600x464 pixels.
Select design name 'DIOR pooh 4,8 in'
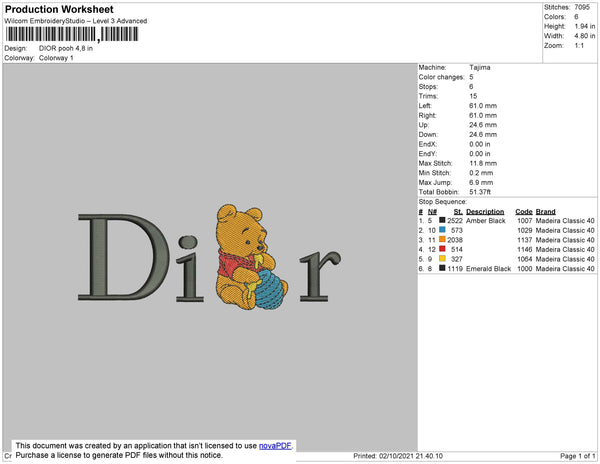66,48
